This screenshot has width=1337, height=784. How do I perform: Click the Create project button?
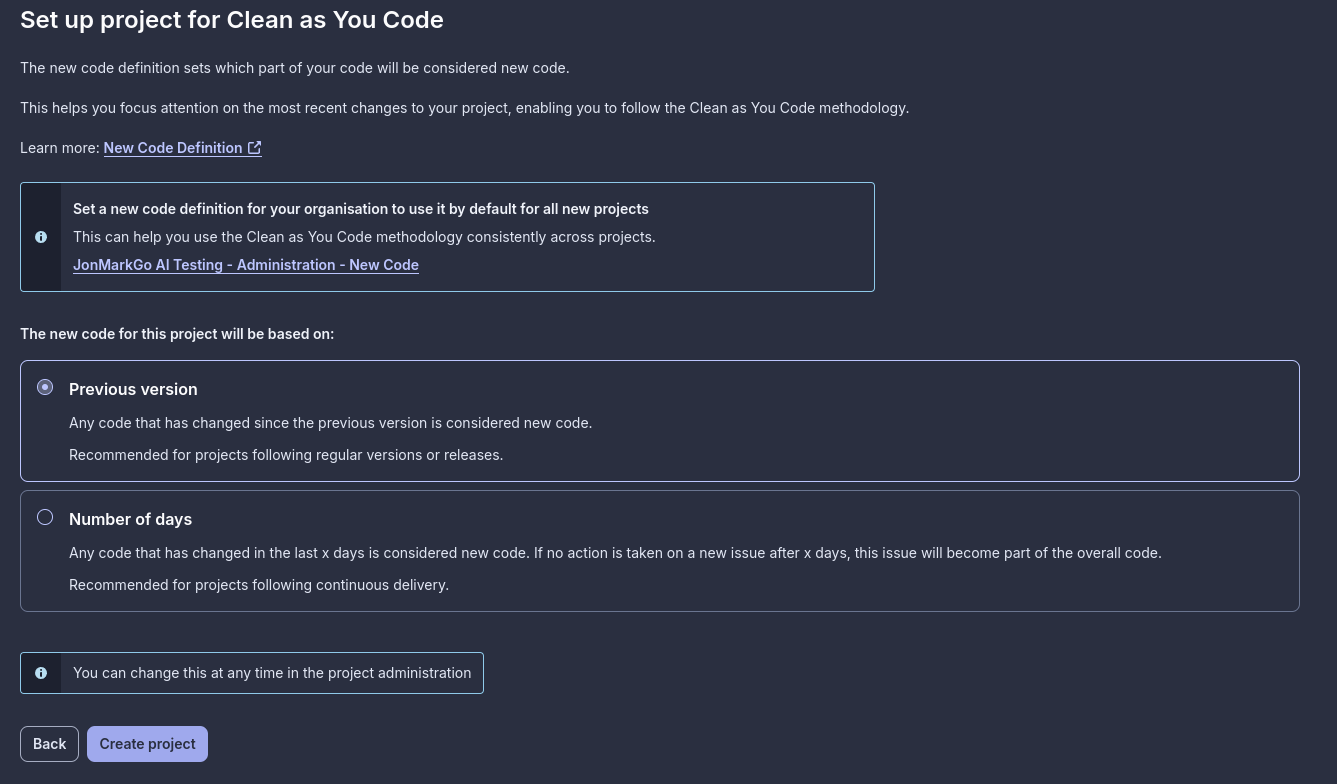147,744
